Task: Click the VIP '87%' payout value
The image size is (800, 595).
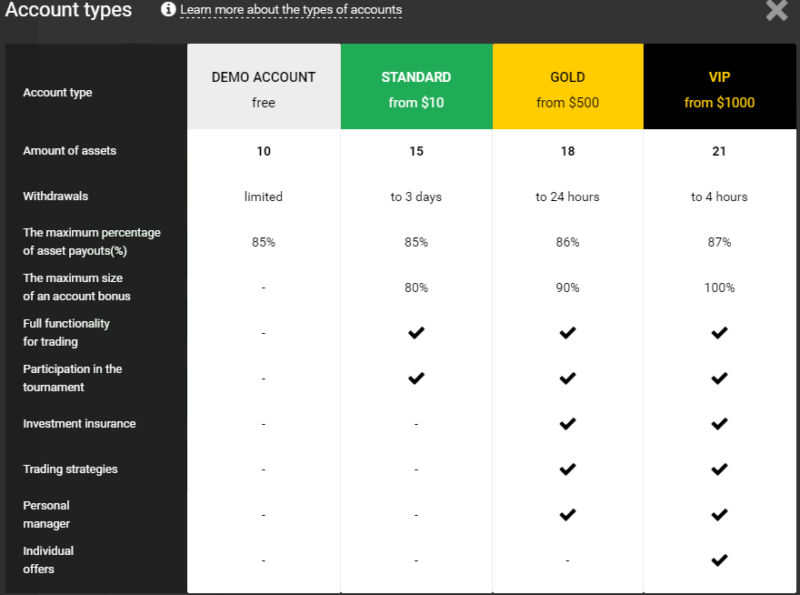Action: pos(719,242)
